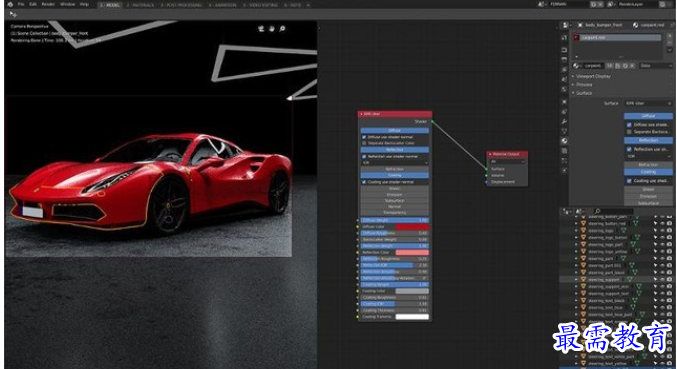
Task: Open the Render menu
Action: [48, 4]
